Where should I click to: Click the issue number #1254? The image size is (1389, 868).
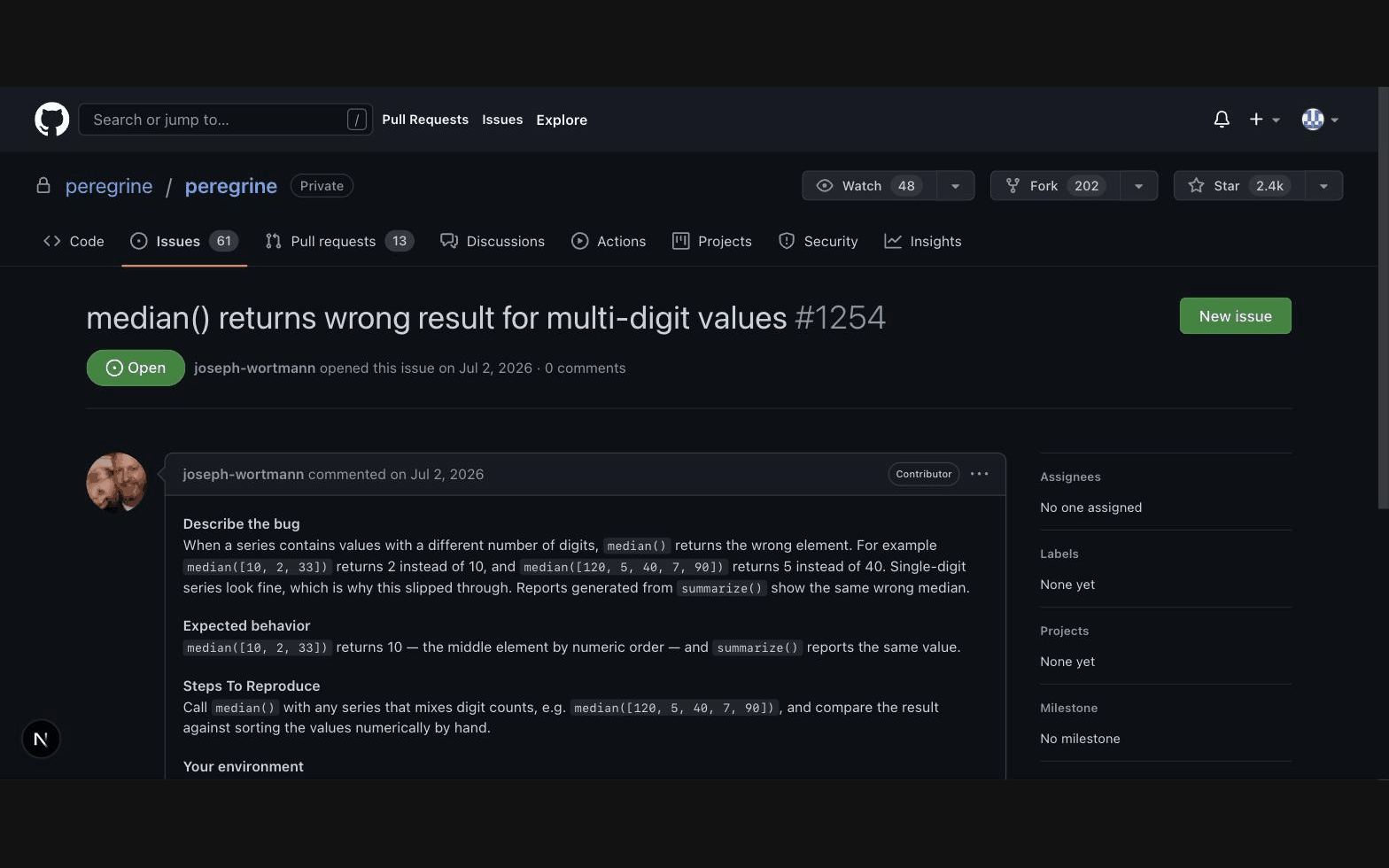coord(840,317)
